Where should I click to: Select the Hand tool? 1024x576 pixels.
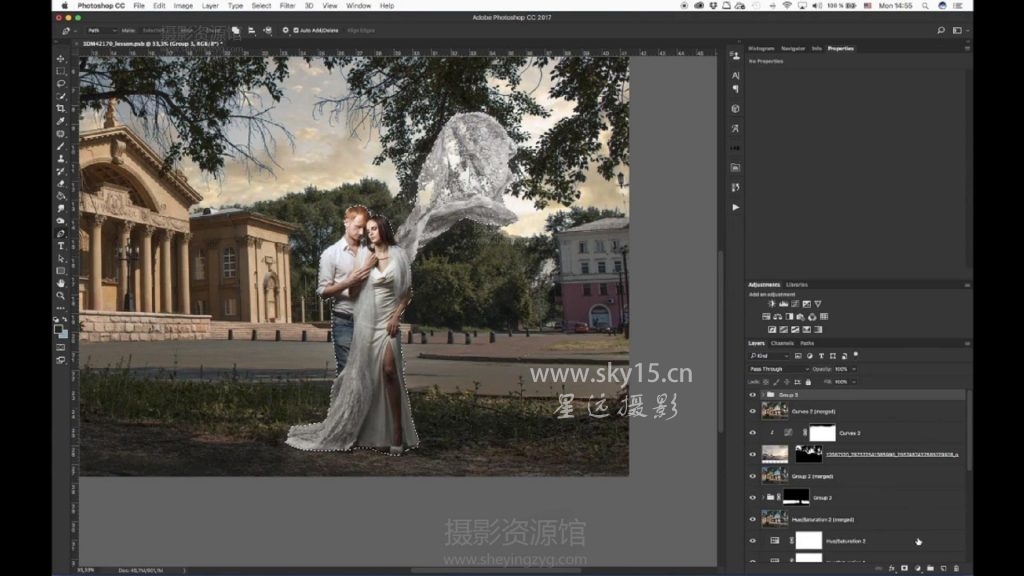coord(61,283)
